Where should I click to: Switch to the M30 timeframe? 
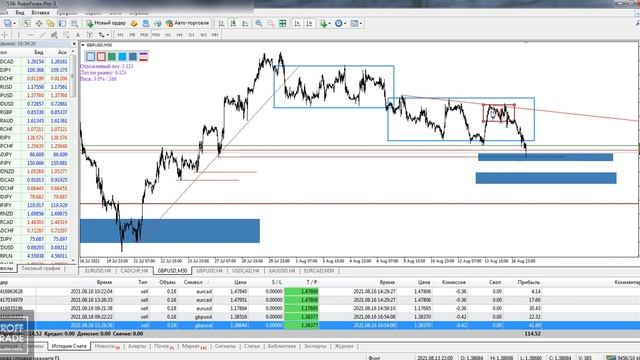tap(156, 35)
